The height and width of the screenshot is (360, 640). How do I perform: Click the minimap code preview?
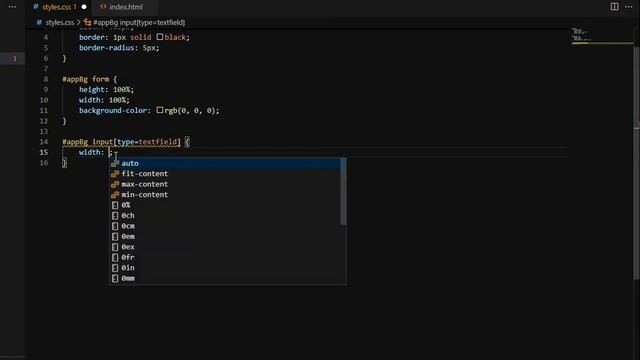pos(581,36)
